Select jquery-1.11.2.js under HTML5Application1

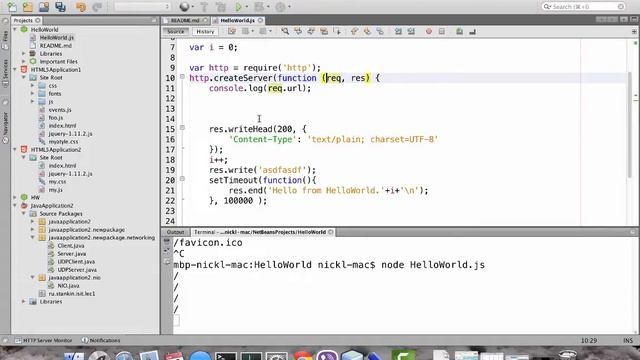[x=70, y=133]
